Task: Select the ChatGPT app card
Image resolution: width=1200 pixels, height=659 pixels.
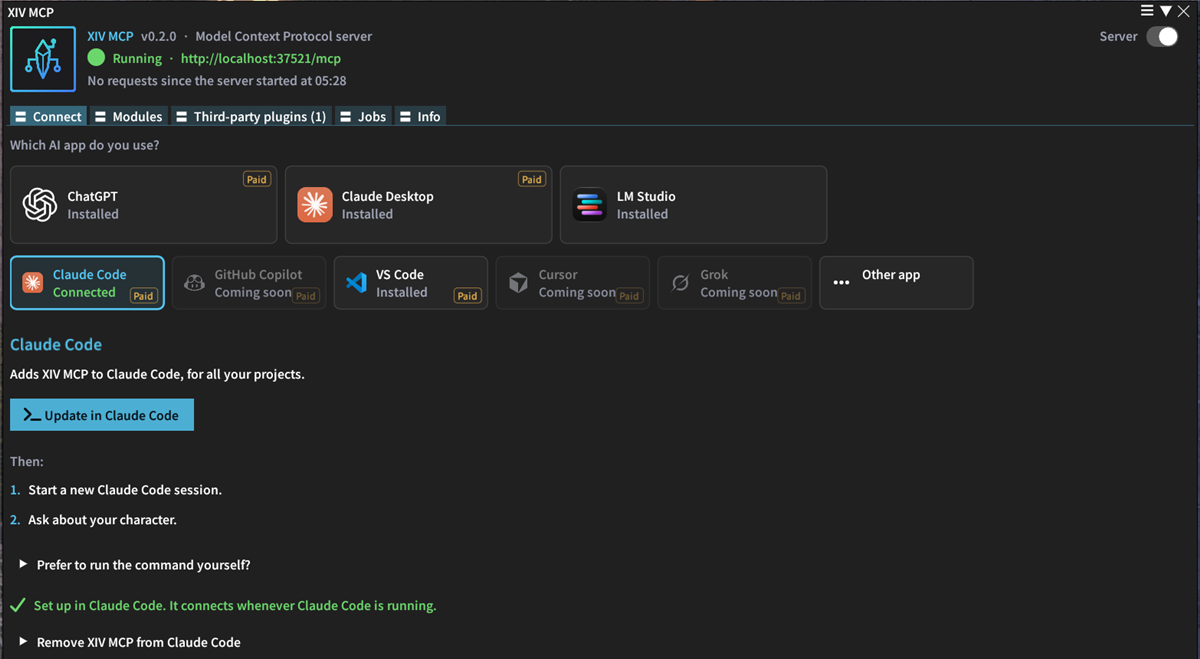Action: (x=143, y=205)
